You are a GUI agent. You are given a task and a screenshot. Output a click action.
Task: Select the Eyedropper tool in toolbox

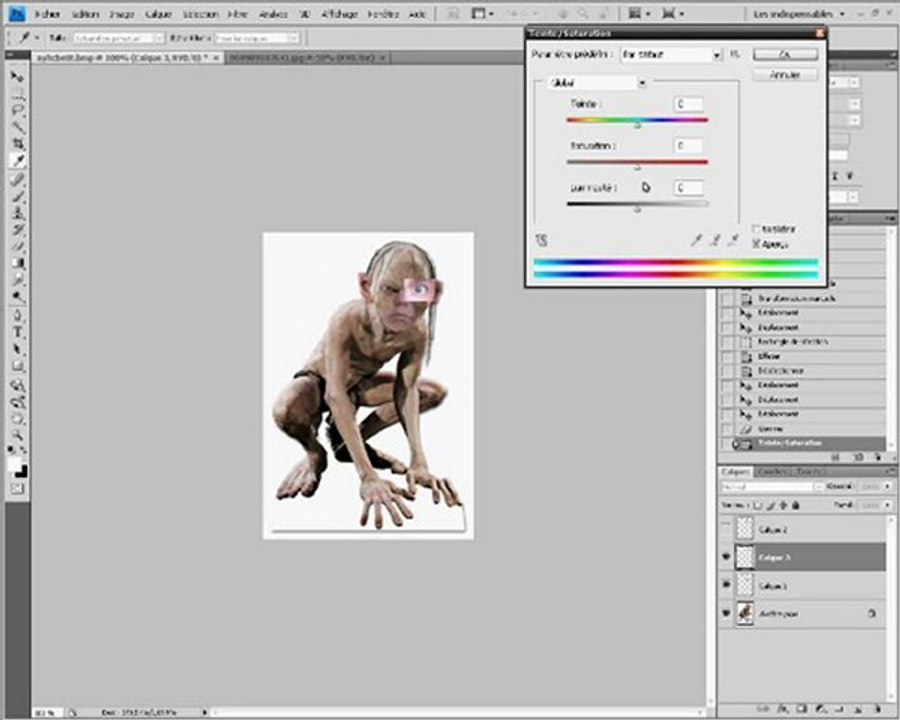coord(18,161)
